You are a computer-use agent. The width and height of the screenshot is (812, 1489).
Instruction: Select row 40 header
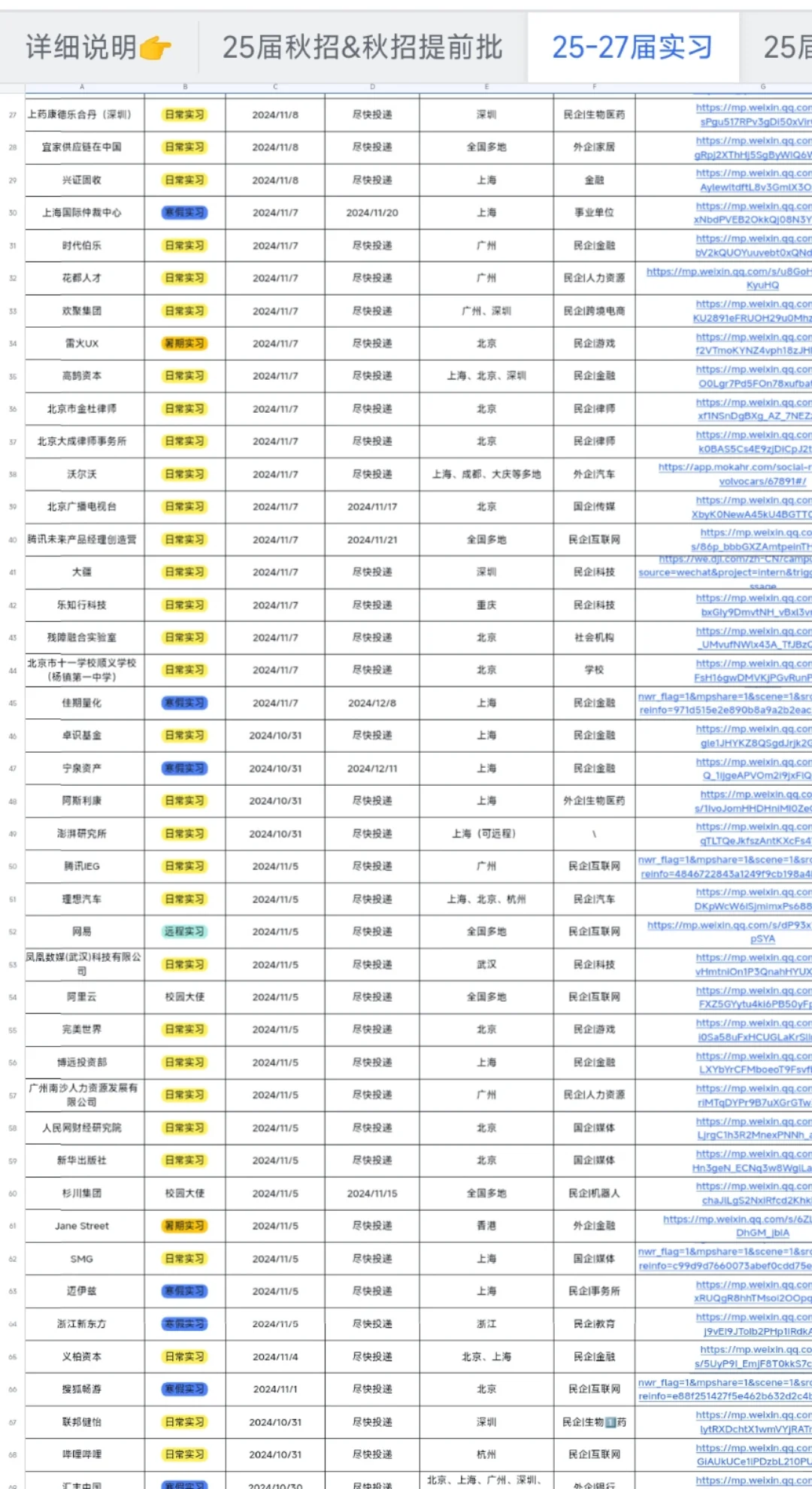pos(13,540)
